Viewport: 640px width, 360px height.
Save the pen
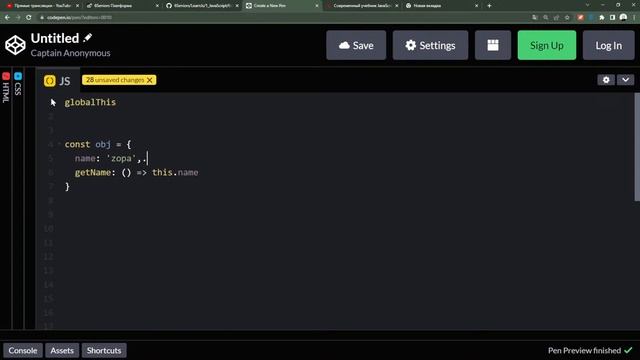(356, 45)
